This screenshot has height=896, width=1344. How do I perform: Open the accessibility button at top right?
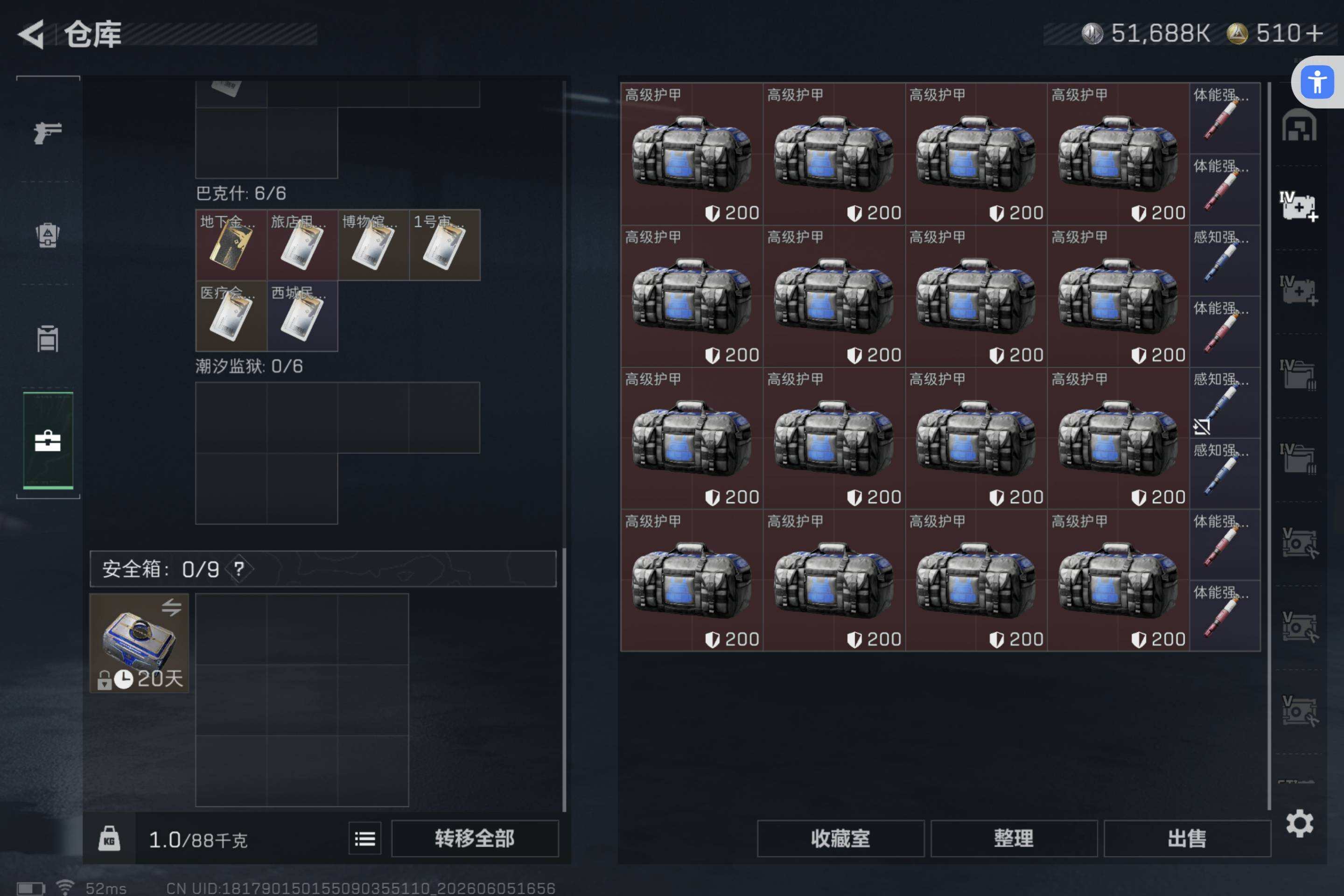coord(1318,82)
